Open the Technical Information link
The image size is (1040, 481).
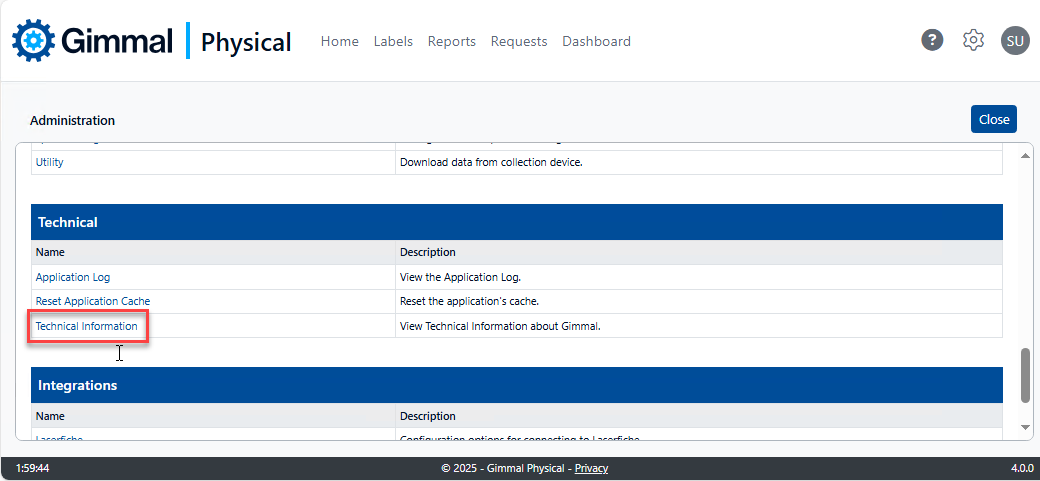(86, 326)
